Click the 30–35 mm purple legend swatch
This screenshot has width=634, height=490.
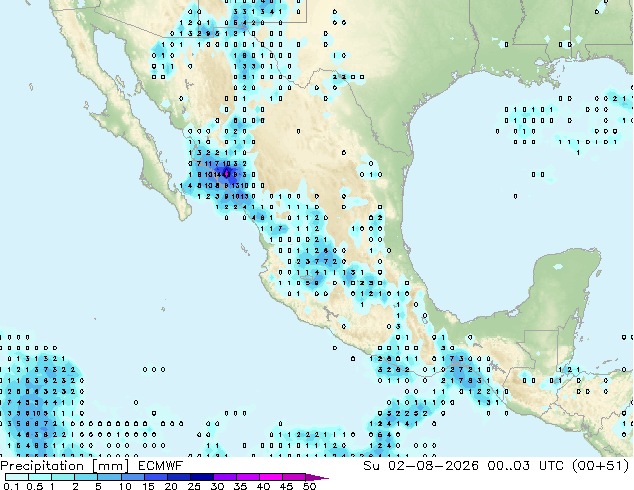pos(225,477)
